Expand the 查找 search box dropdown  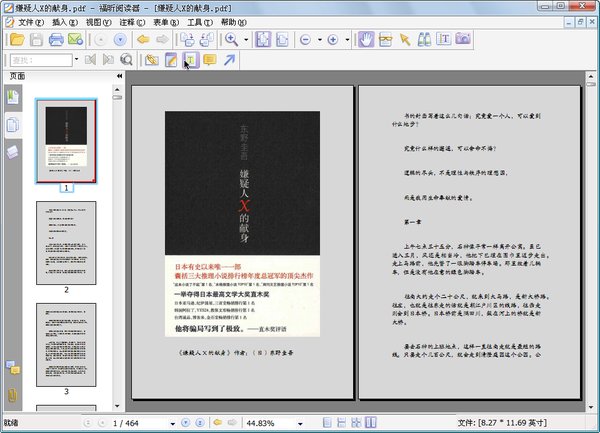74,60
